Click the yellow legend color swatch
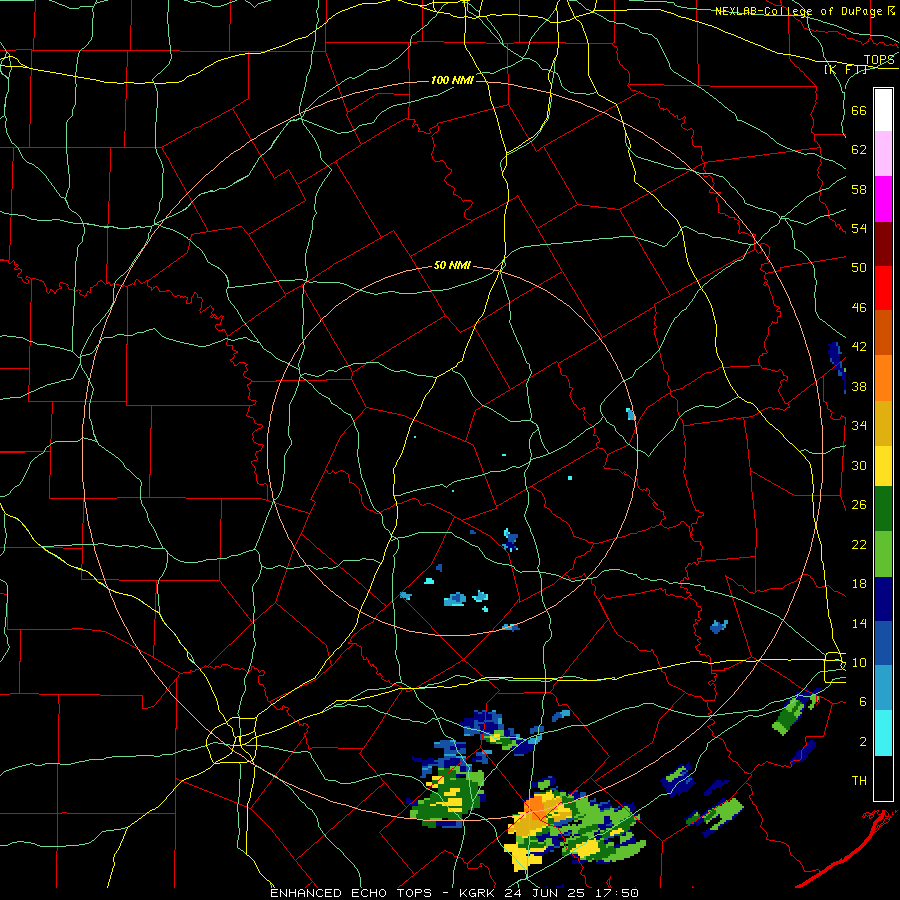The height and width of the screenshot is (900, 900). coord(883,466)
